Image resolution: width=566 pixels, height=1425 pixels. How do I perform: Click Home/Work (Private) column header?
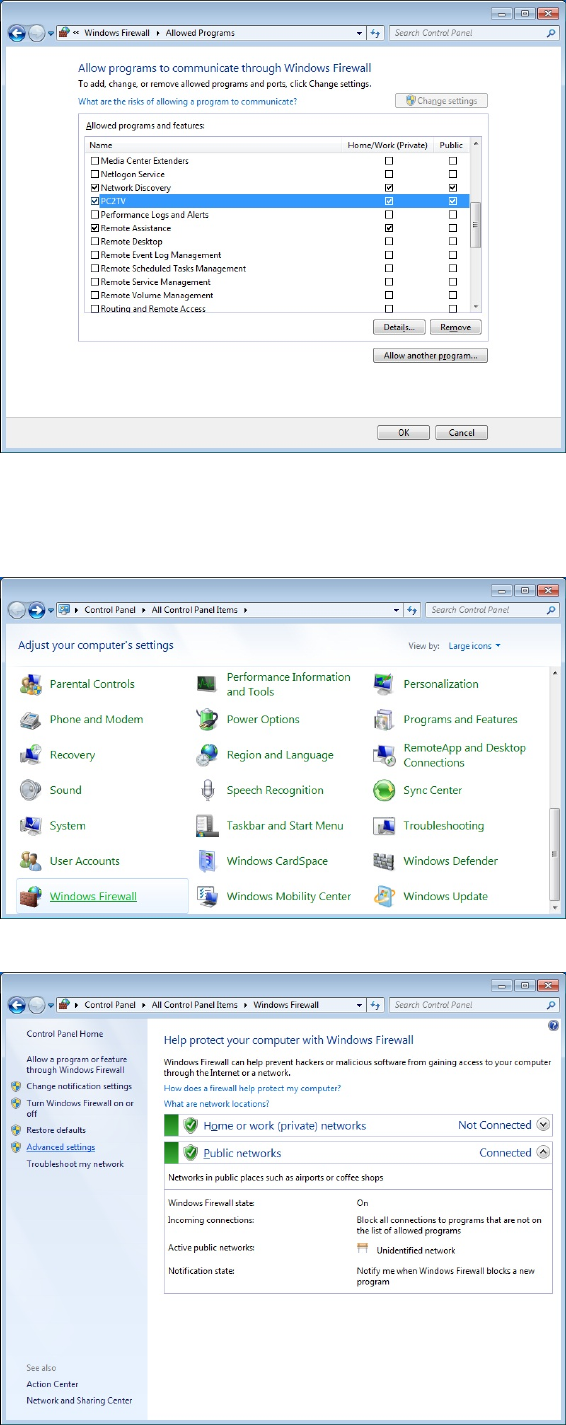pyautogui.click(x=389, y=145)
